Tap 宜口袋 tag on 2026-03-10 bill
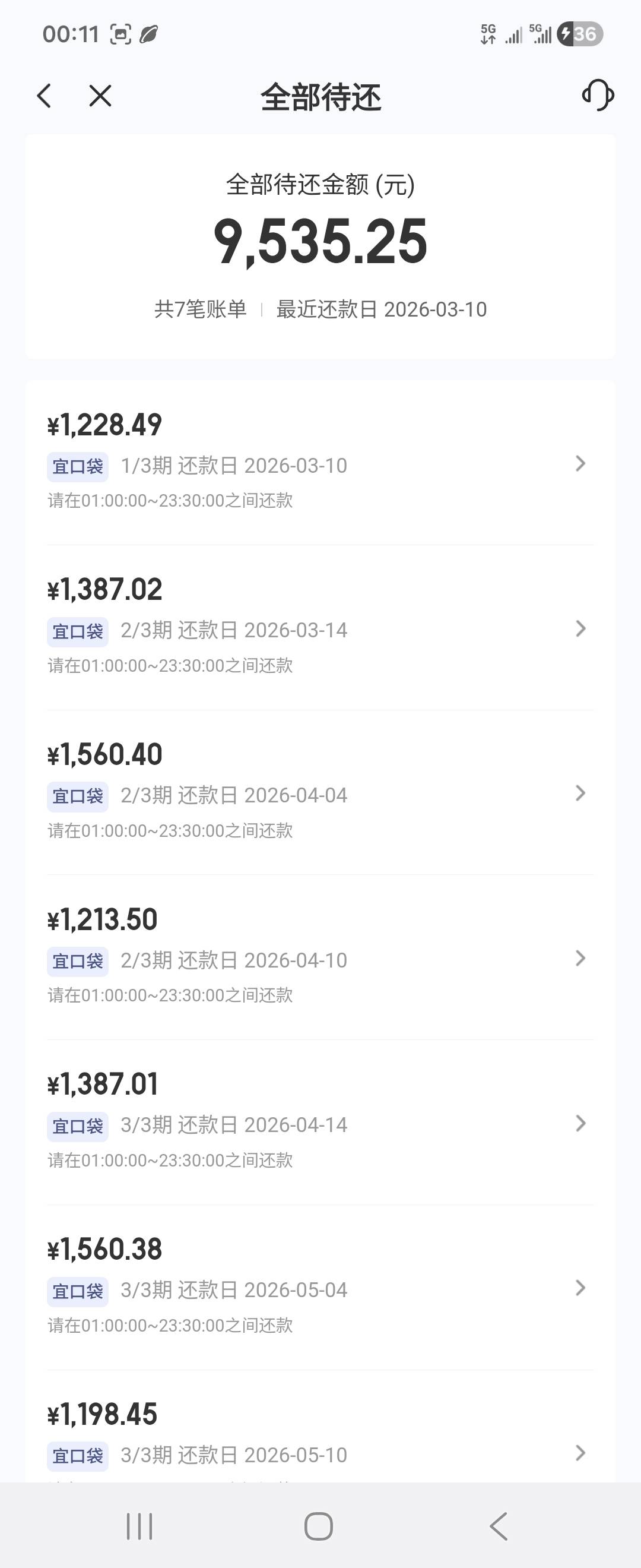Image resolution: width=641 pixels, height=1568 pixels. click(x=78, y=467)
